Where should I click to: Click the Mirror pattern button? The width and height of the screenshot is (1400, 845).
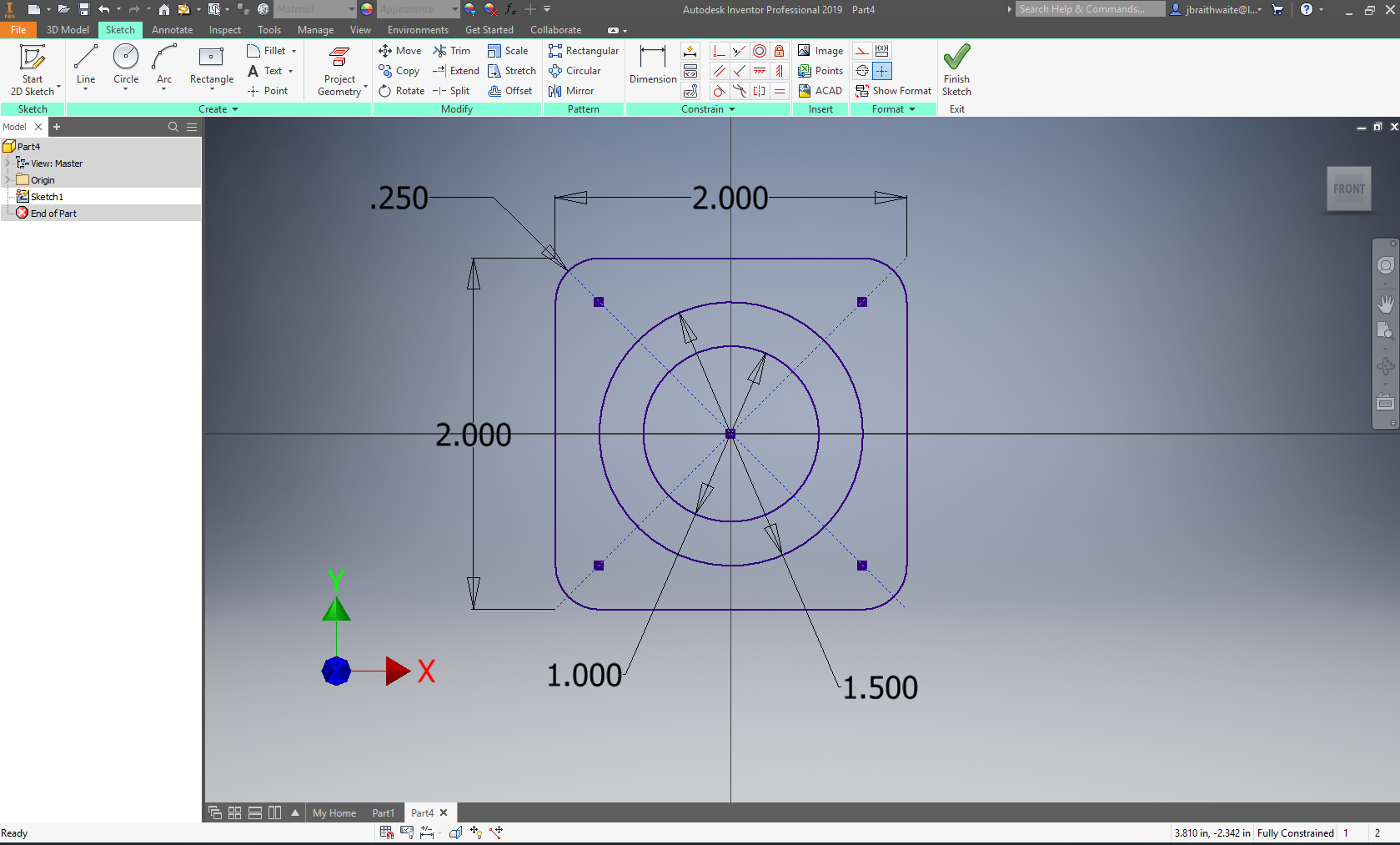(571, 91)
